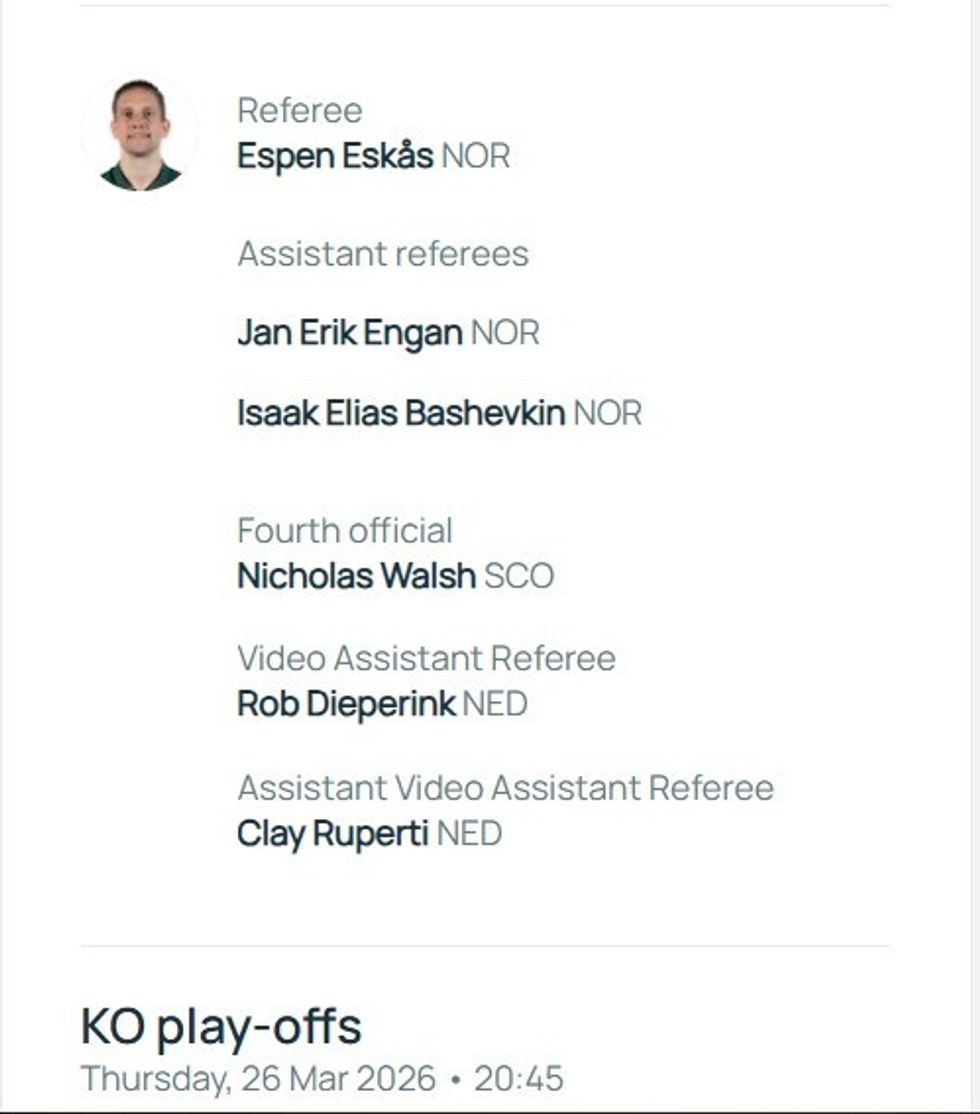Select assistant referee Jan Erik Engan
980x1114 pixels.
[x=350, y=333]
